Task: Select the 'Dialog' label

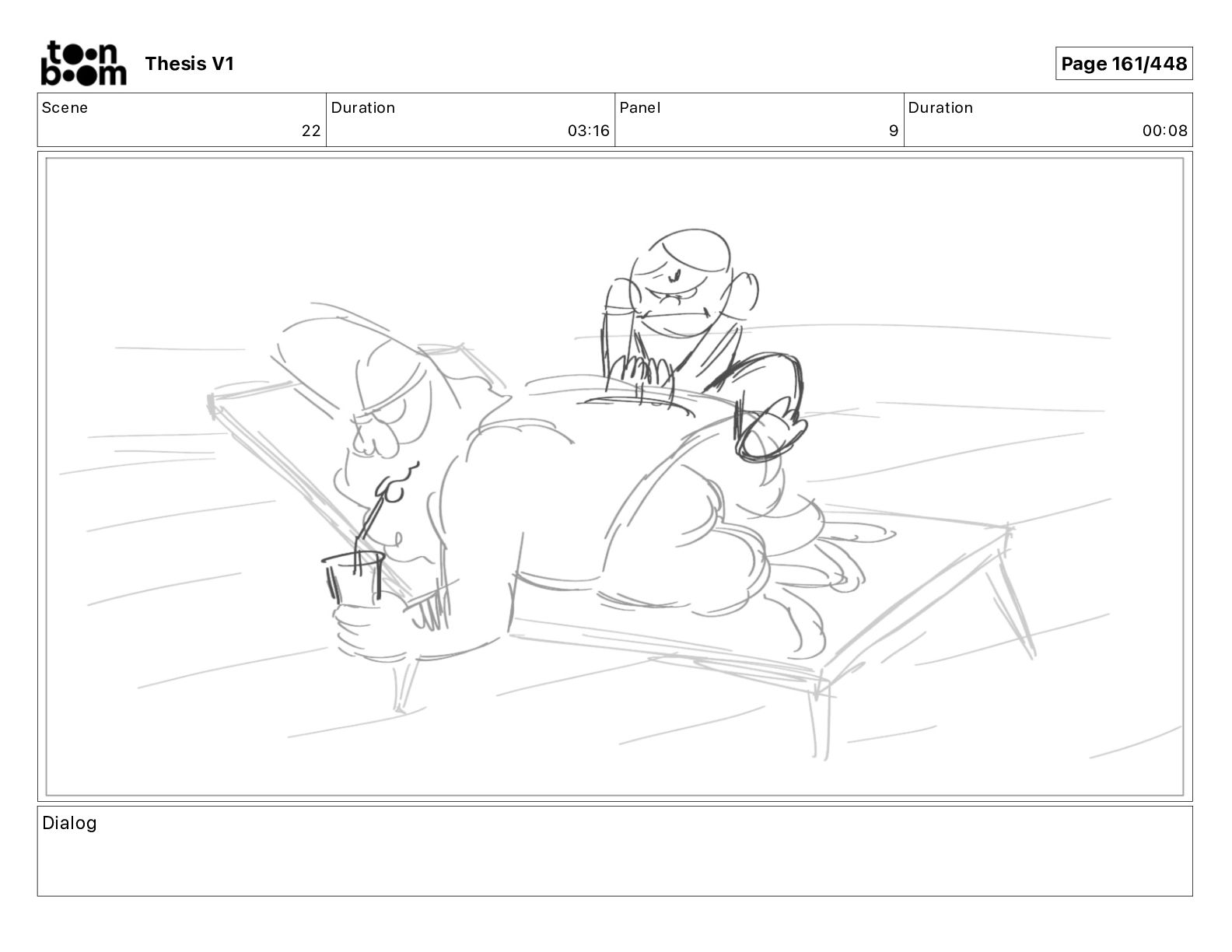Action: pos(69,823)
